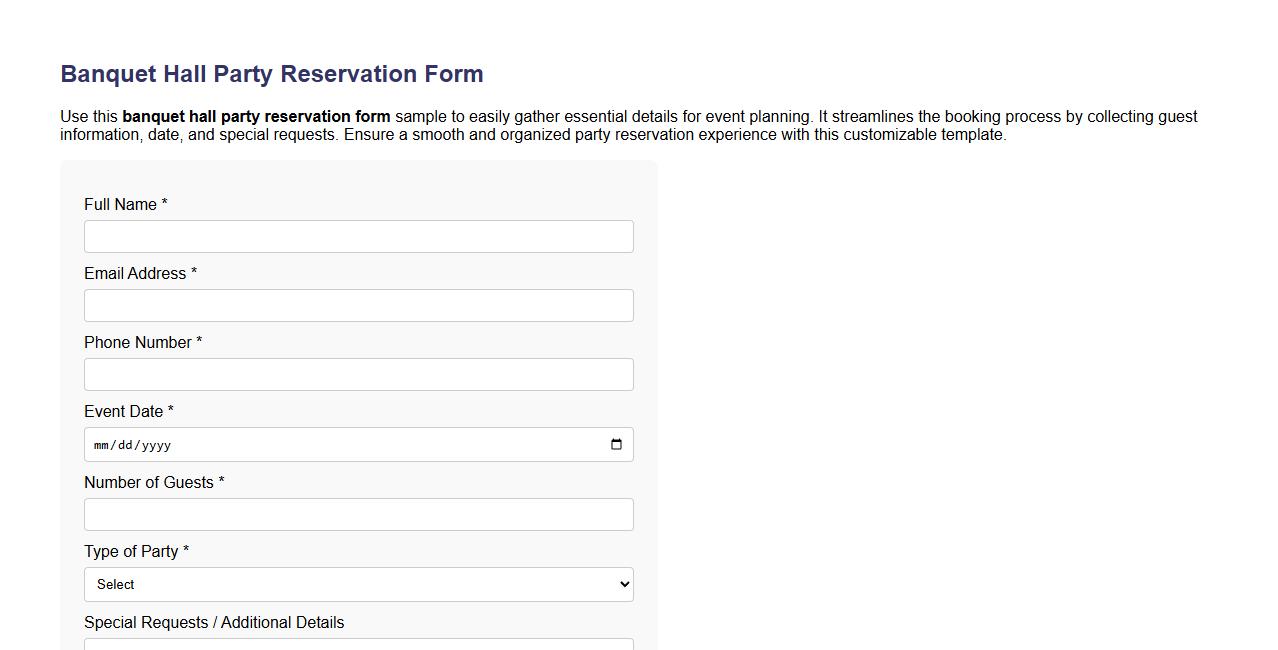Select the banquet hall form heading

(x=271, y=73)
